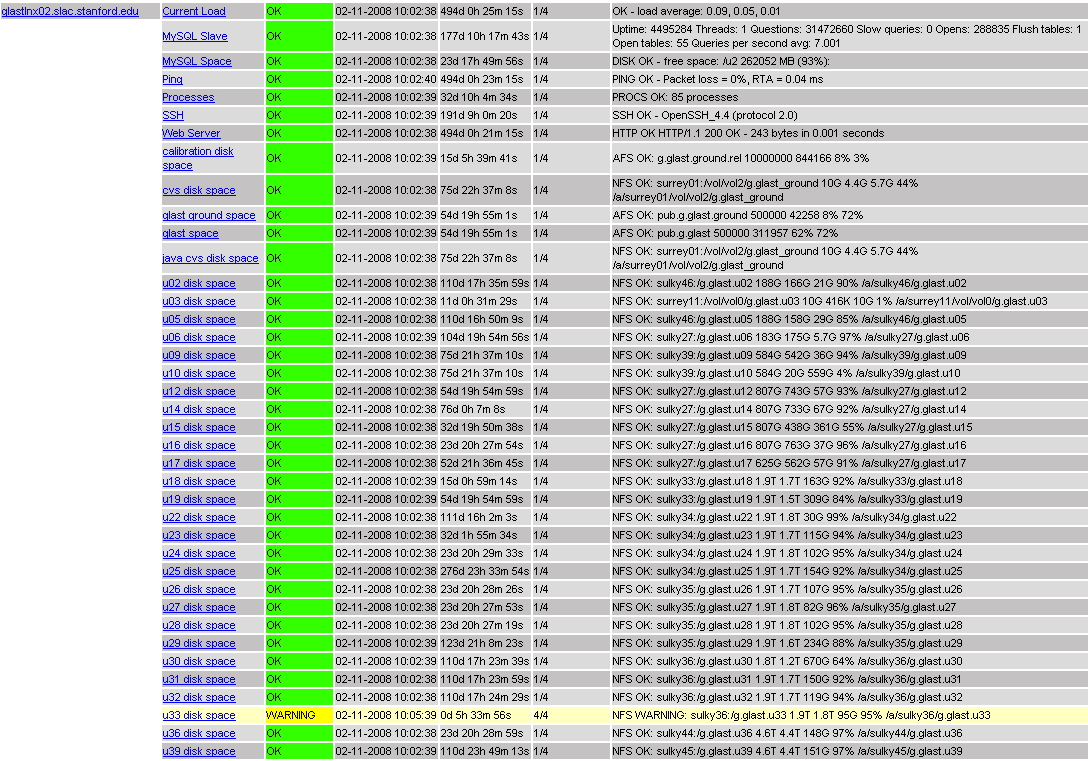Select the NFS WARNING sulky36 status text
This screenshot has height=761, width=1088.
tap(801, 715)
